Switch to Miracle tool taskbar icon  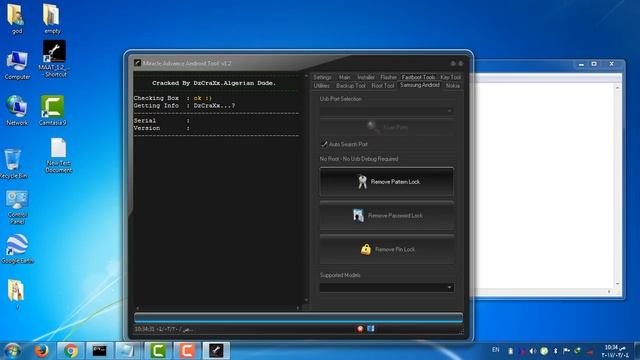click(216, 351)
